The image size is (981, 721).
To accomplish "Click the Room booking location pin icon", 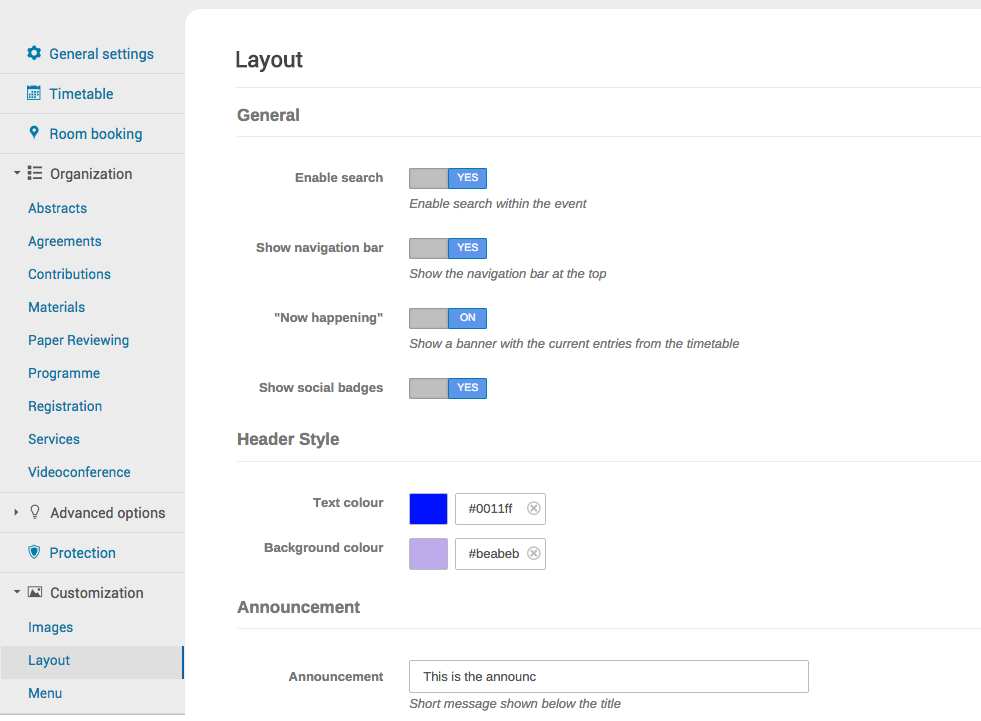I will point(34,133).
